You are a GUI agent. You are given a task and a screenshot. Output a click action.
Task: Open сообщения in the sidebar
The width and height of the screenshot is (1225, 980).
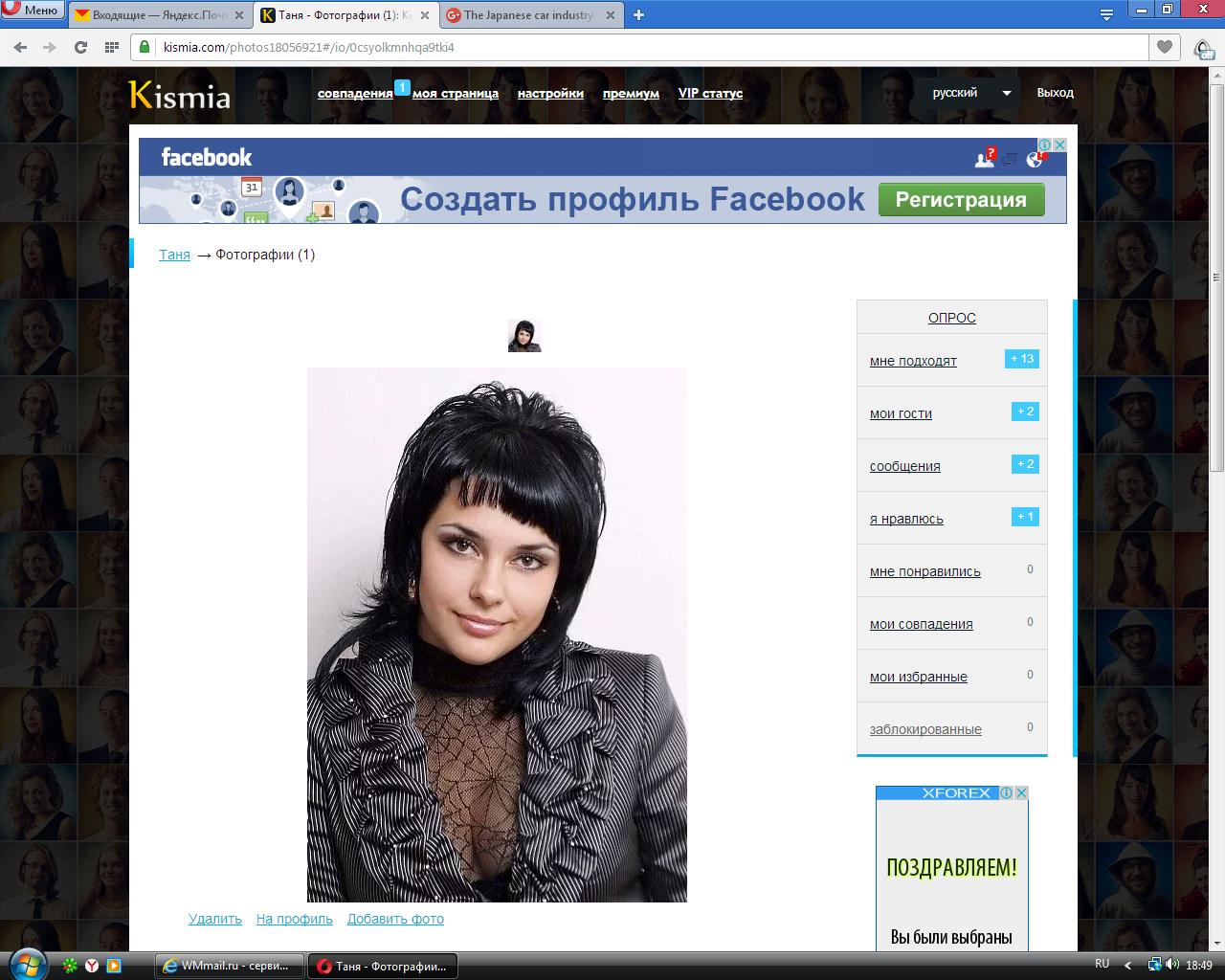tap(905, 466)
